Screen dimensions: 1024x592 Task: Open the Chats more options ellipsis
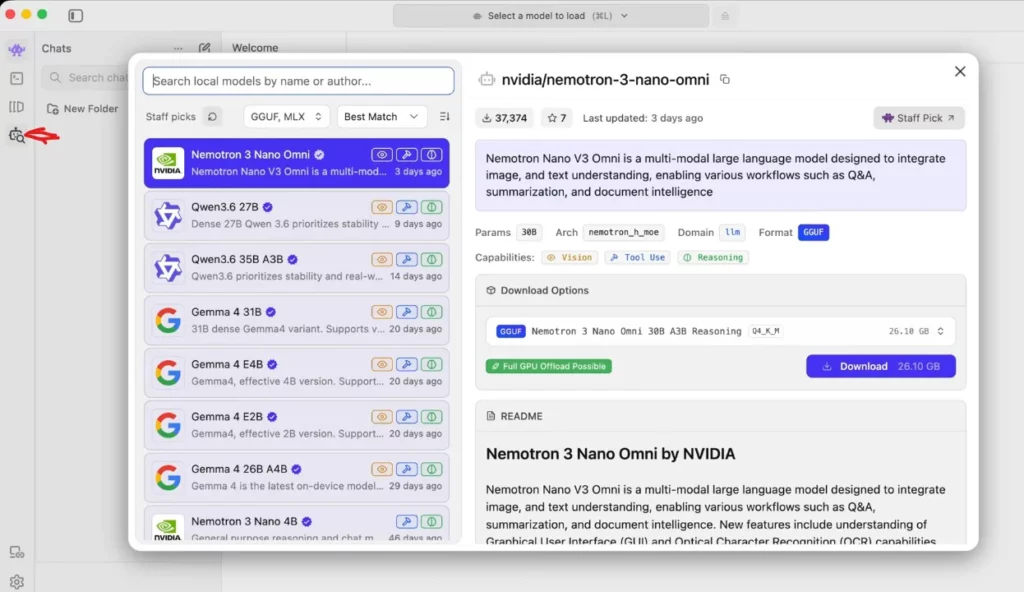(178, 48)
